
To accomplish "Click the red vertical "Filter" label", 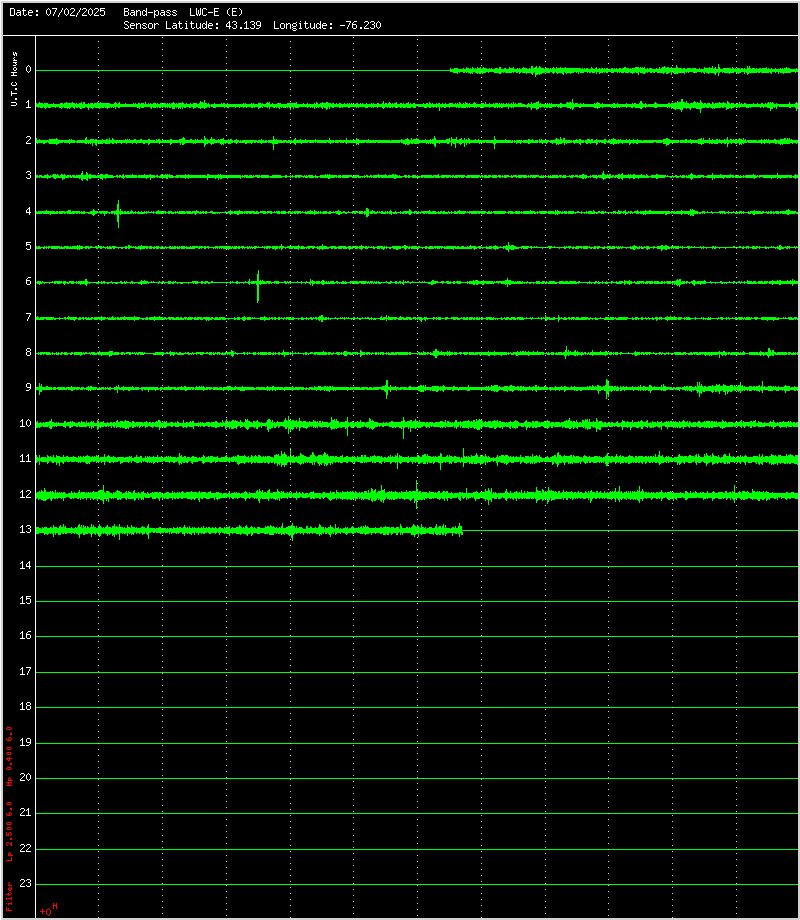I will coord(9,896).
